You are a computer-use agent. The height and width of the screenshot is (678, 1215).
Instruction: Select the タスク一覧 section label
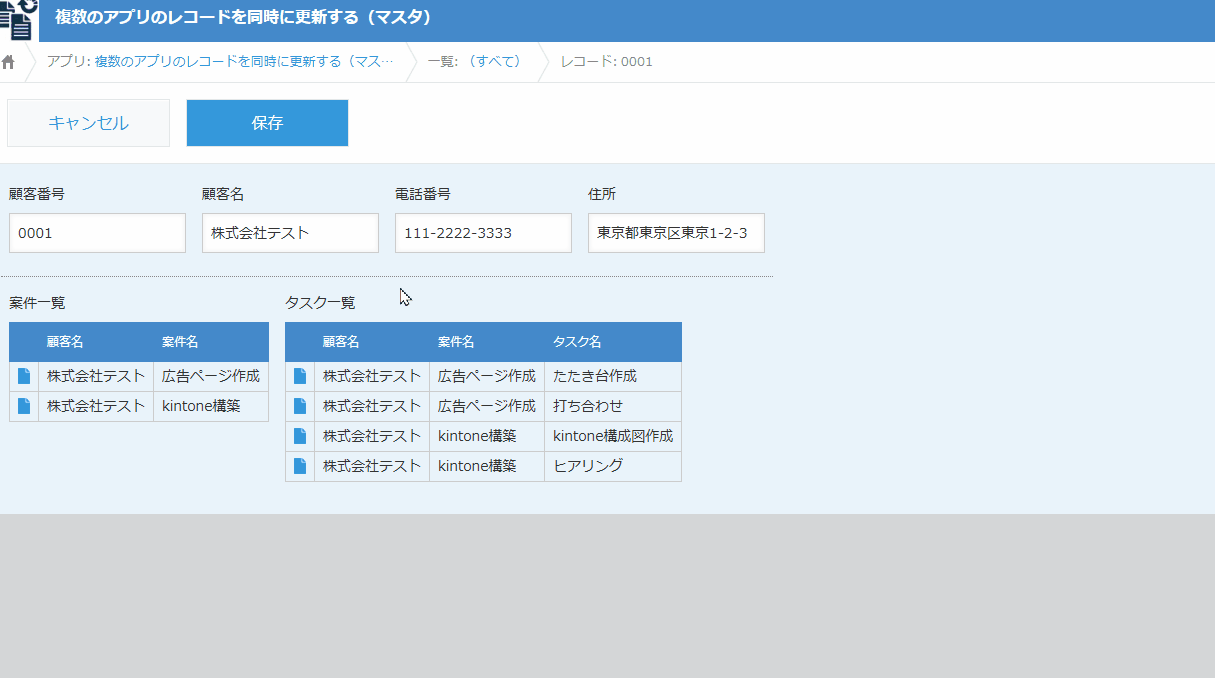coord(320,302)
